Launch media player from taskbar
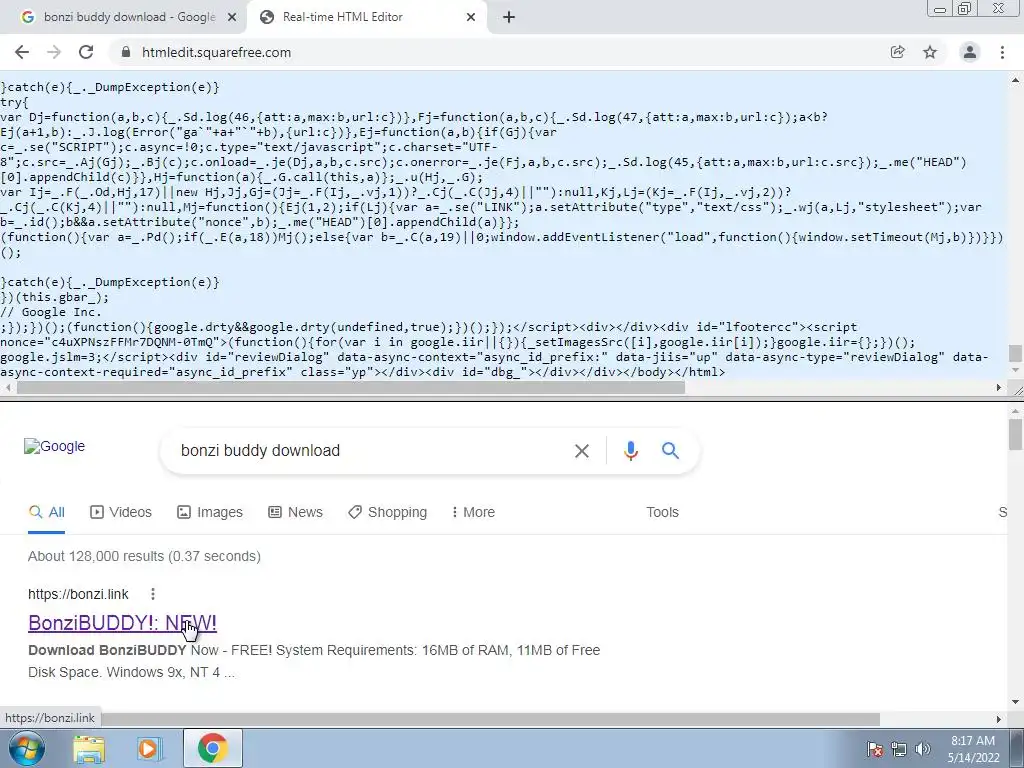The height and width of the screenshot is (768, 1024). 149,749
